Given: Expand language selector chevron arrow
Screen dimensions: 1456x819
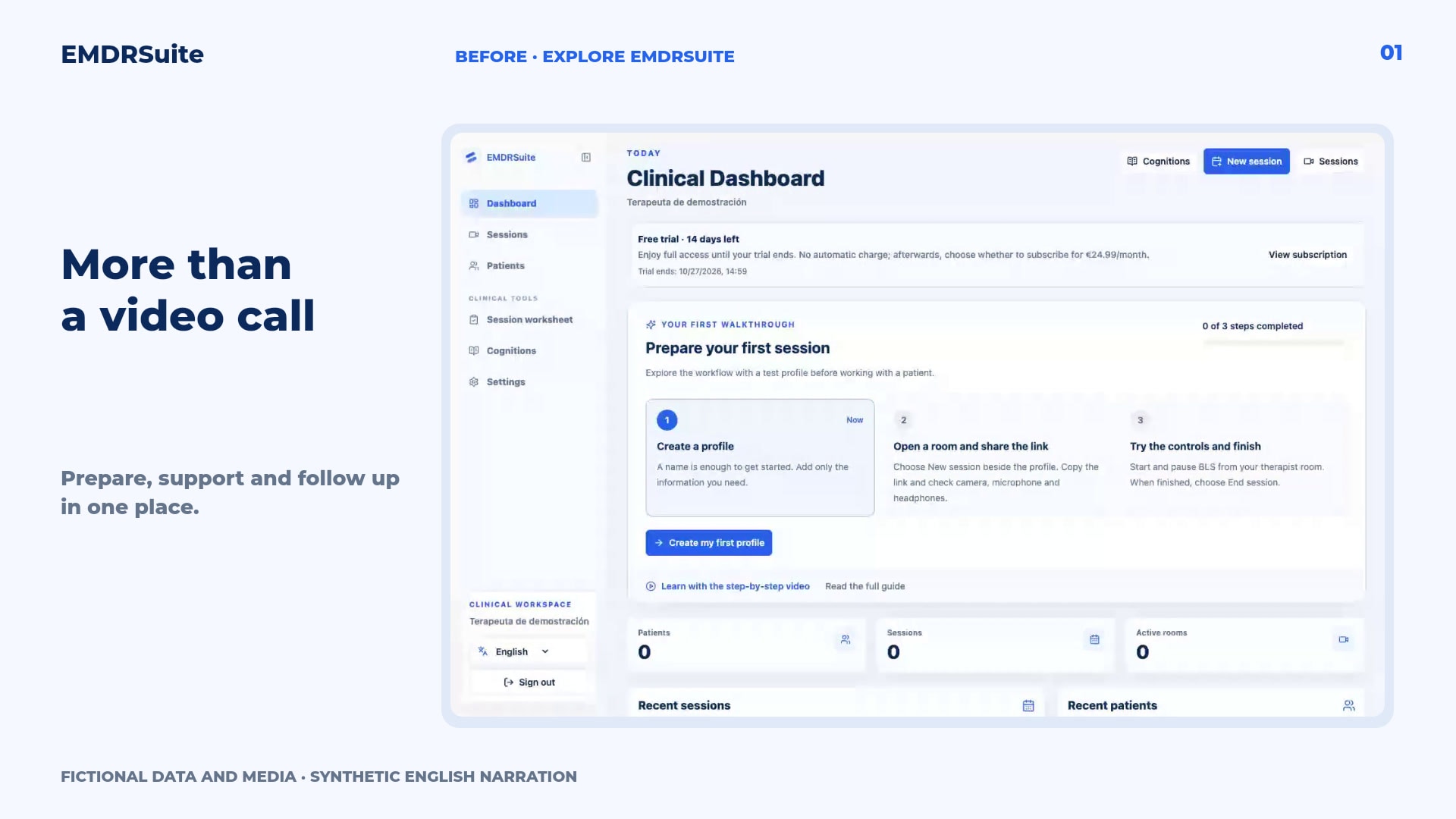Looking at the screenshot, I should click(x=545, y=652).
